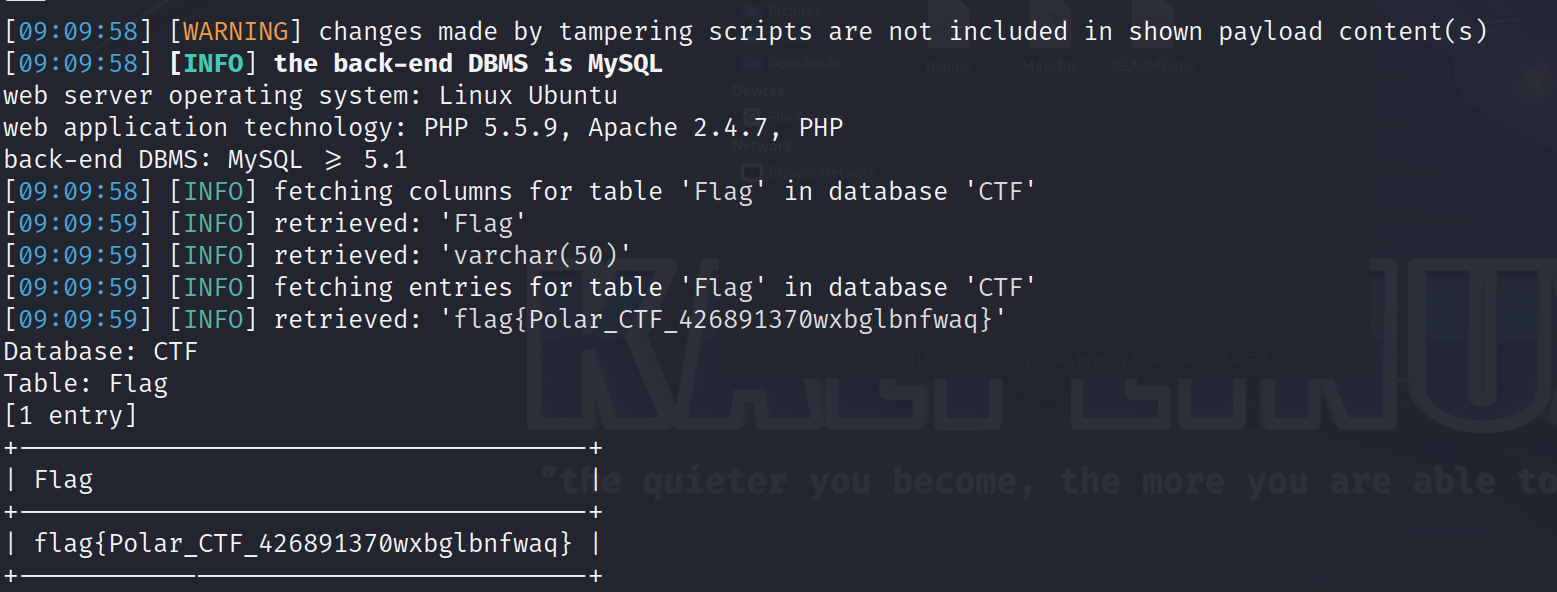Click the retrieved 'varchar(50)' value

(x=535, y=256)
